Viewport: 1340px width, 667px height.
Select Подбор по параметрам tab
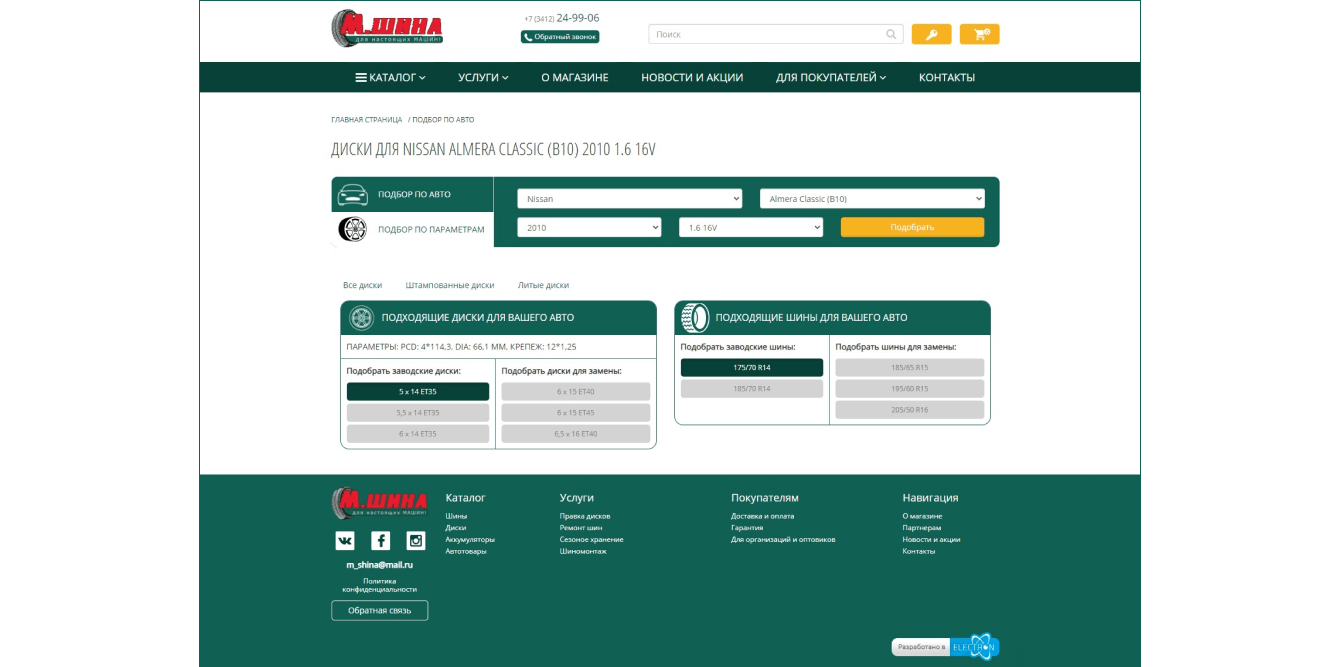pyautogui.click(x=413, y=229)
